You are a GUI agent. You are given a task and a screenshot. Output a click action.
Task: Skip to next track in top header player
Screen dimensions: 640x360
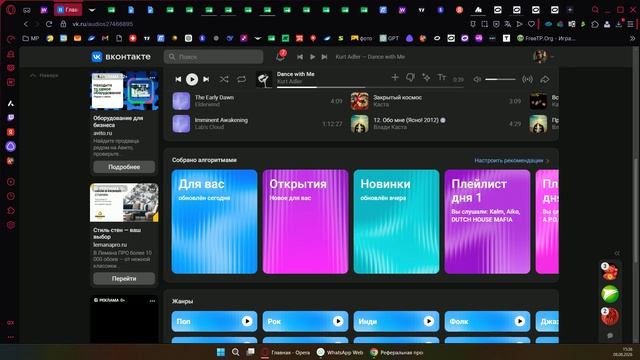[x=324, y=57]
